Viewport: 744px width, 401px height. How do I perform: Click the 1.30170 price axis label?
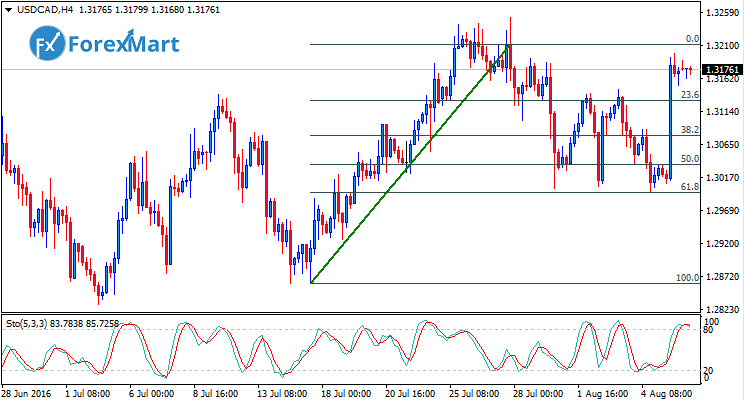tap(721, 178)
